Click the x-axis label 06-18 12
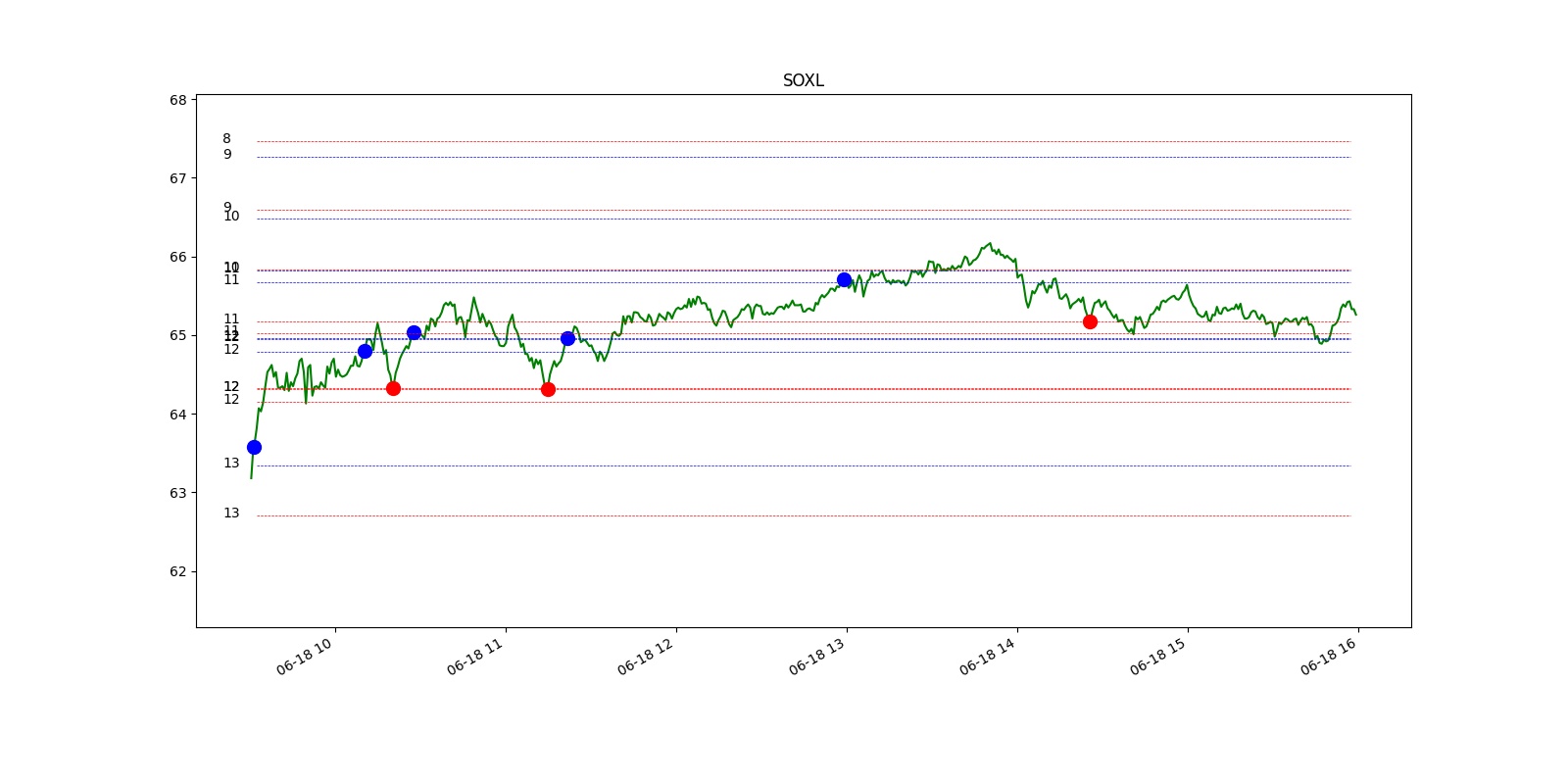 point(647,656)
